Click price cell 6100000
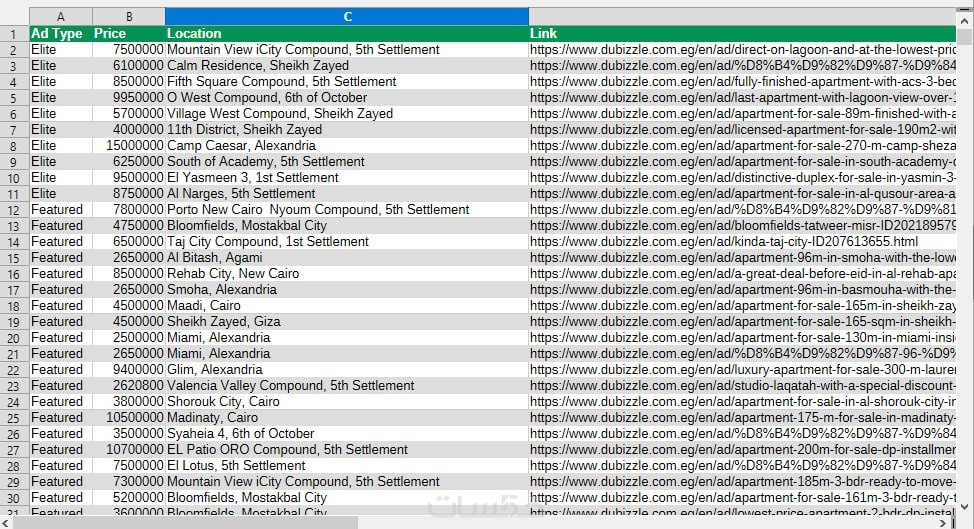974x529 pixels. [129, 66]
